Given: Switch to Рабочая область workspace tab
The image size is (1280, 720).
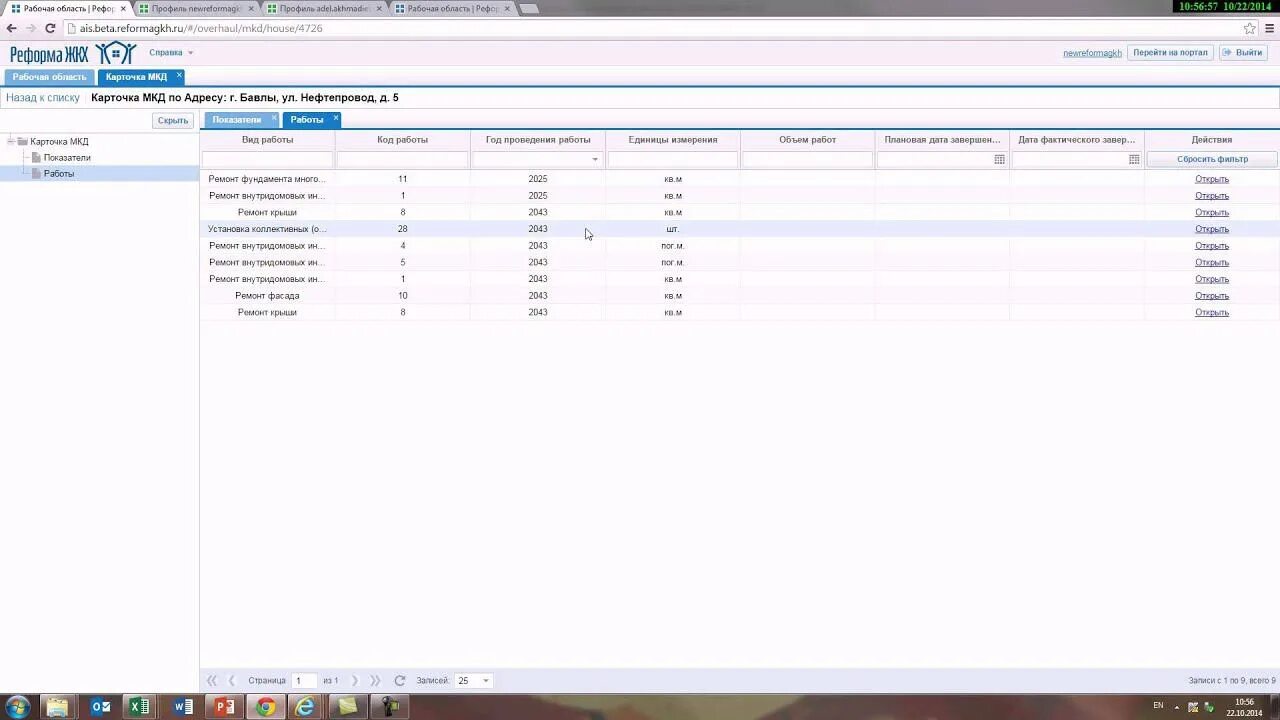Looking at the screenshot, I should [50, 77].
